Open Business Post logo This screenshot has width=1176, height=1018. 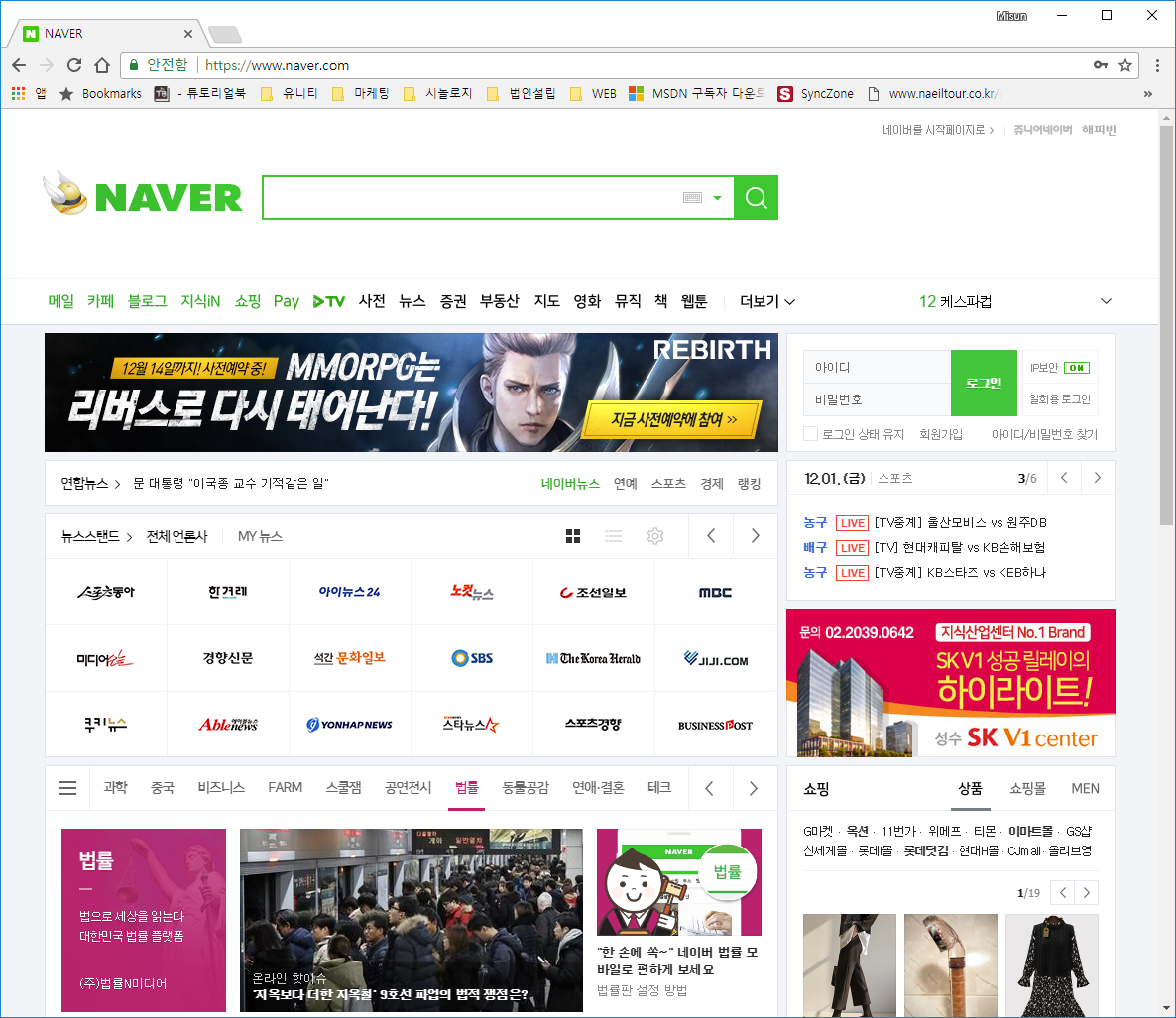click(x=716, y=725)
